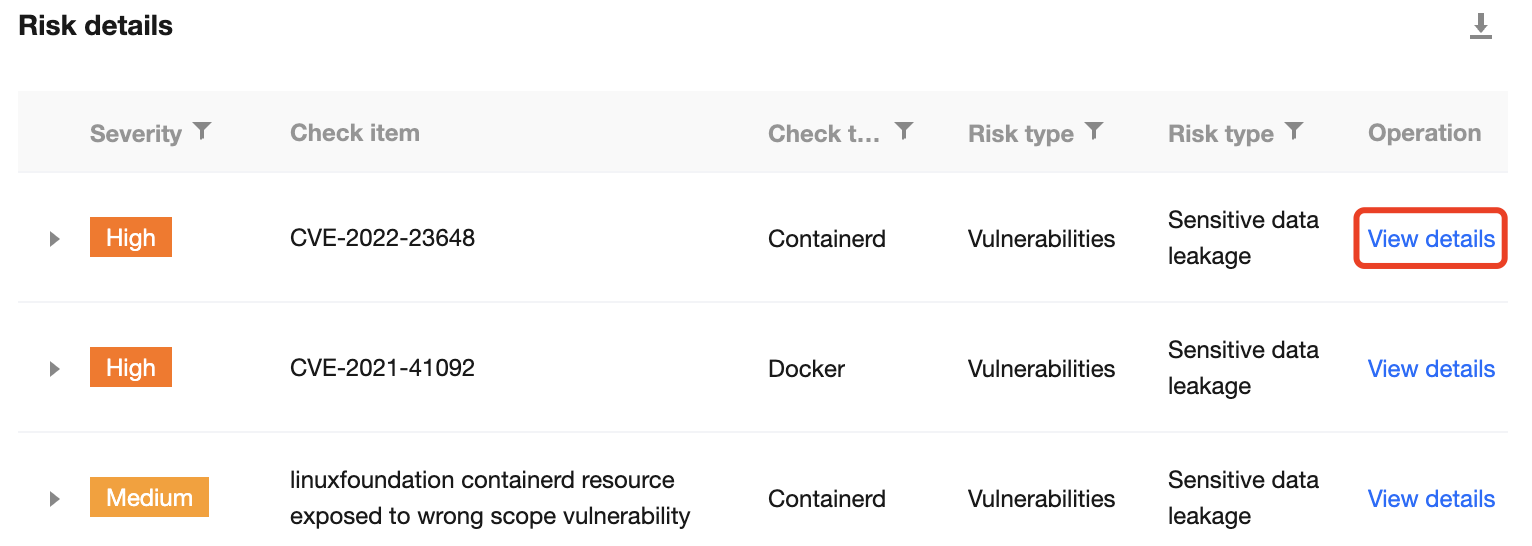This screenshot has width=1532, height=546.
Task: Expand the CVE-2021-41092 row
Action: click(55, 369)
